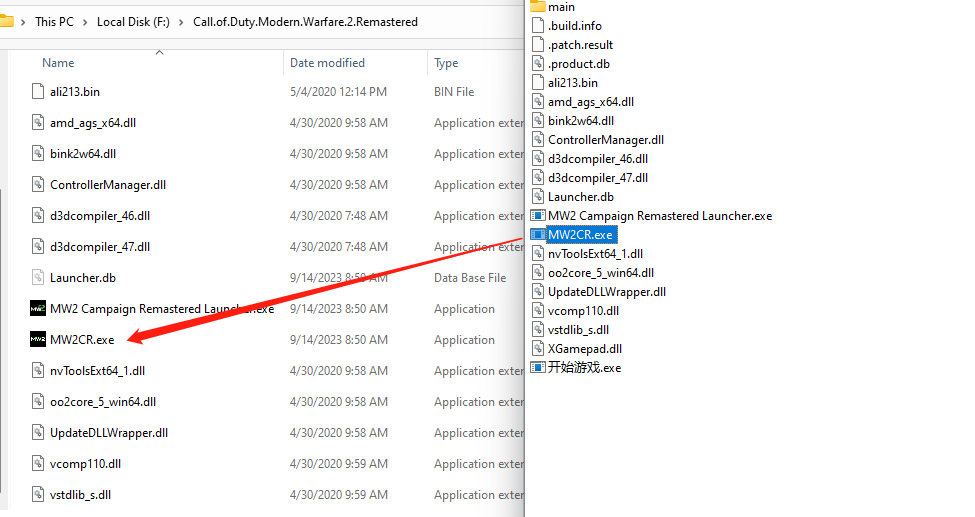Select UpdateDLLWrapper.dll name in right panel
This screenshot has width=975, height=517.
[x=607, y=292]
